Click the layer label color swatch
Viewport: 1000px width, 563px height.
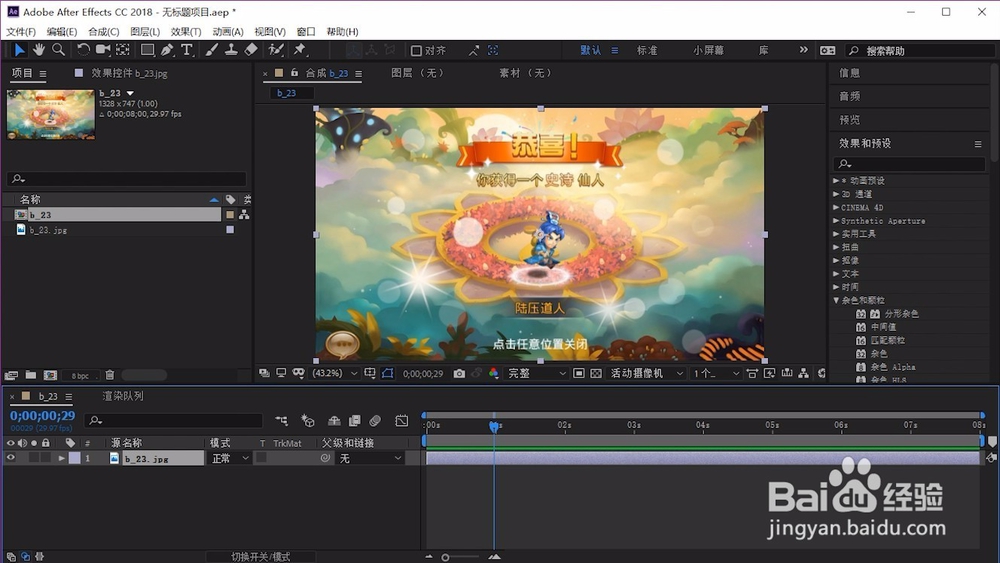(x=75, y=458)
